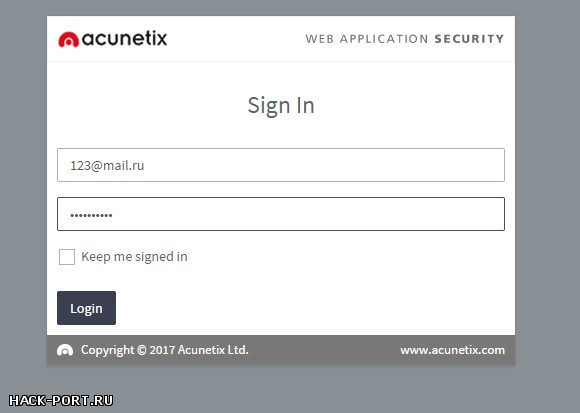Click the bold SECURITY word in header

point(469,39)
